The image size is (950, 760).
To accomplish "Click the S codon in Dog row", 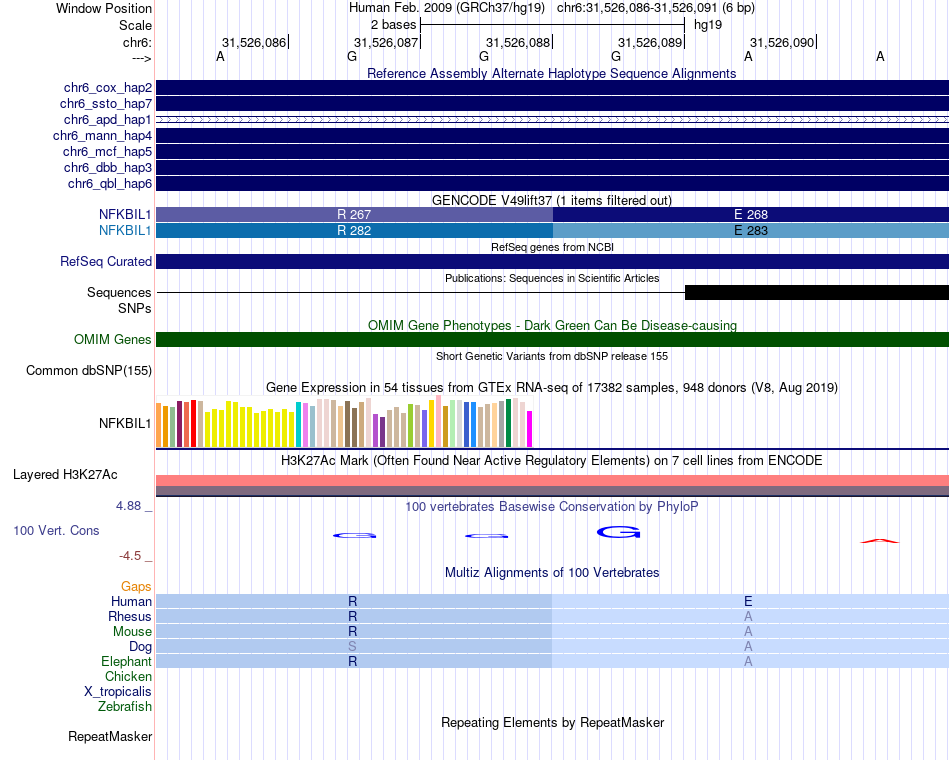I will [x=352, y=647].
